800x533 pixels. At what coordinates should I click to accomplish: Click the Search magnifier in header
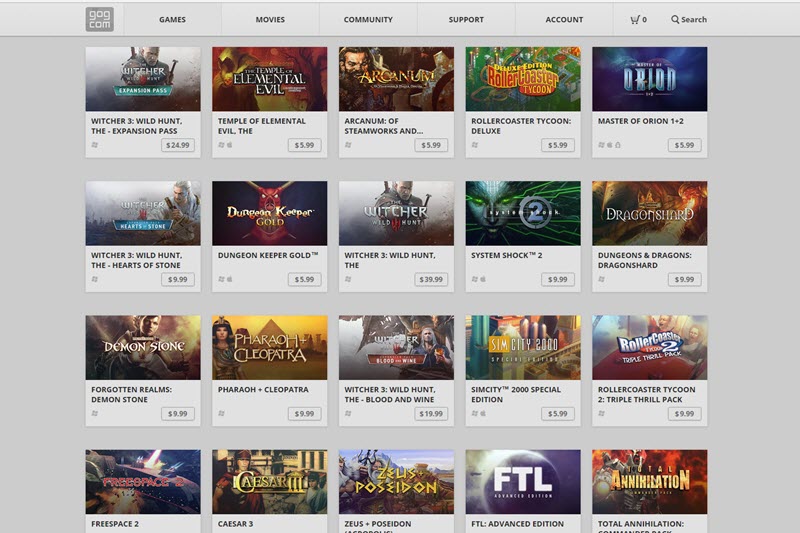coord(675,19)
